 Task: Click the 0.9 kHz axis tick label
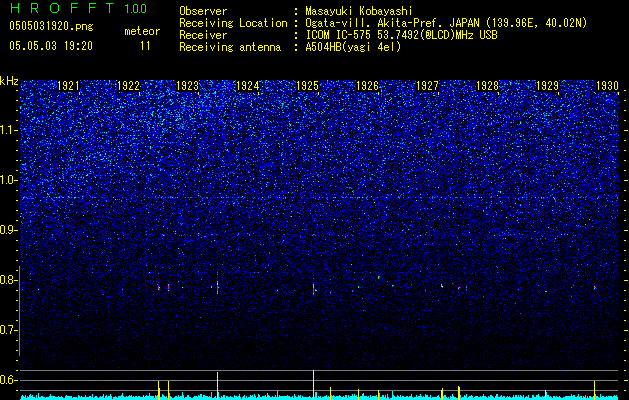tap(8, 230)
